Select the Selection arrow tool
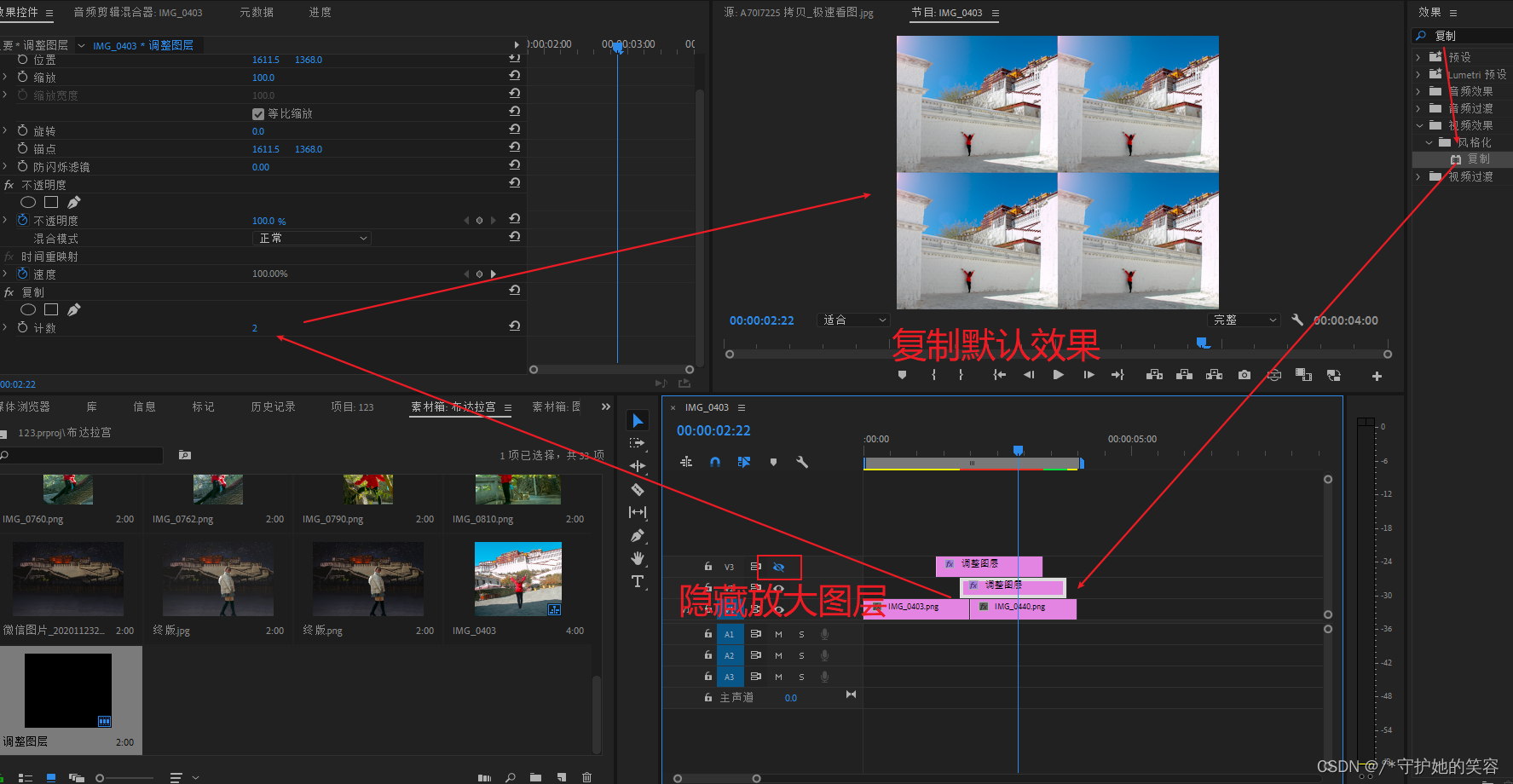 pyautogui.click(x=638, y=420)
